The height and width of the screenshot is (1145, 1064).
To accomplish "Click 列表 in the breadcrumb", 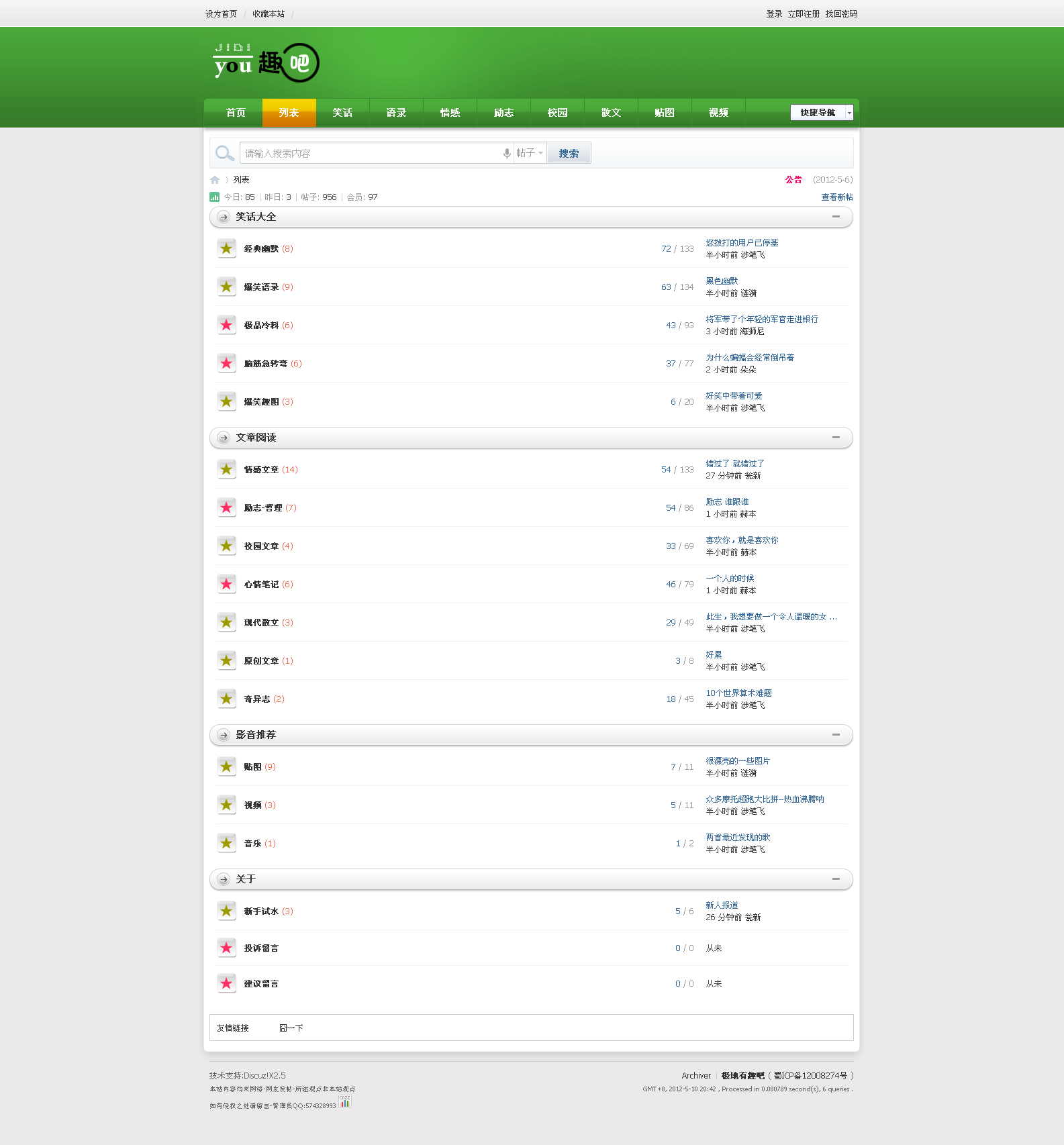I will tap(241, 180).
